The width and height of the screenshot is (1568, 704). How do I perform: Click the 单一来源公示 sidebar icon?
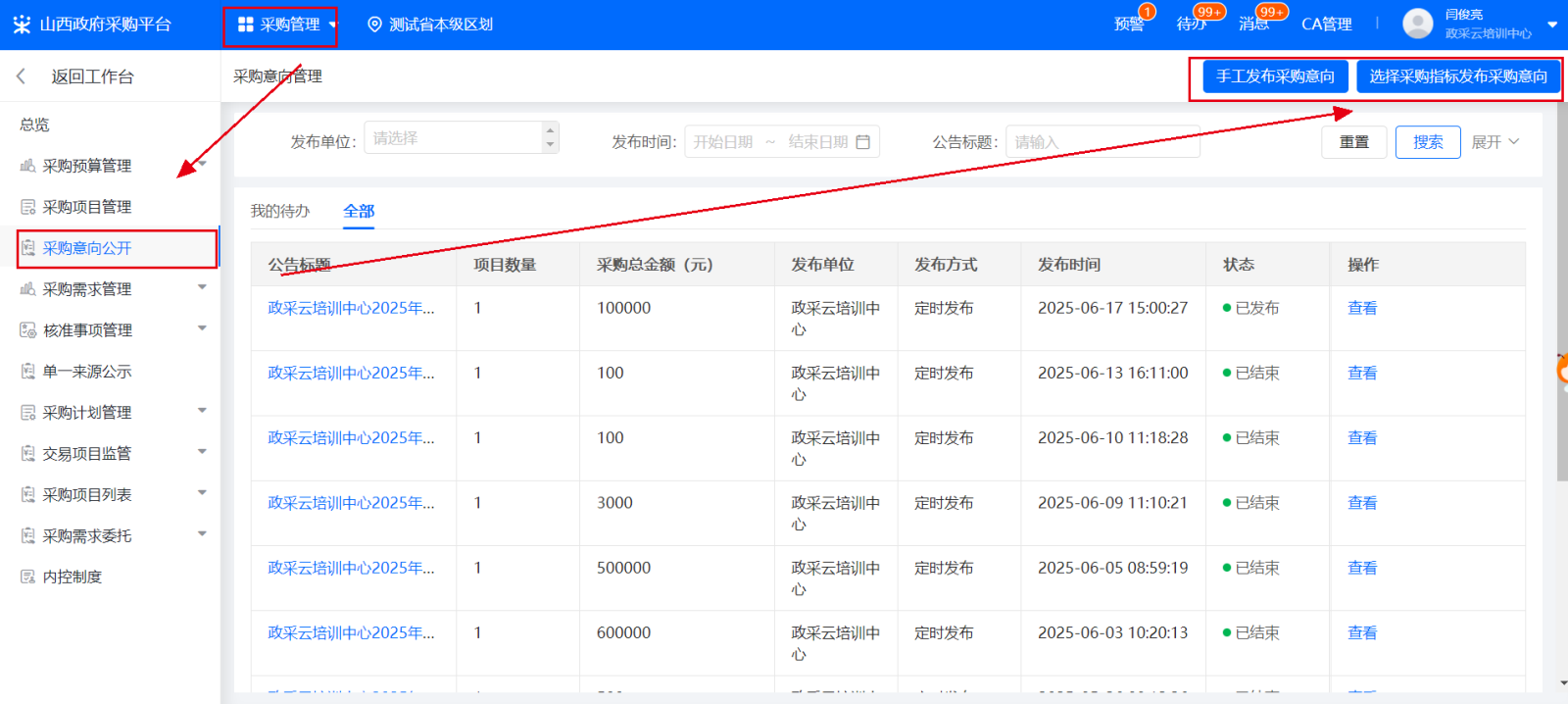(x=27, y=372)
